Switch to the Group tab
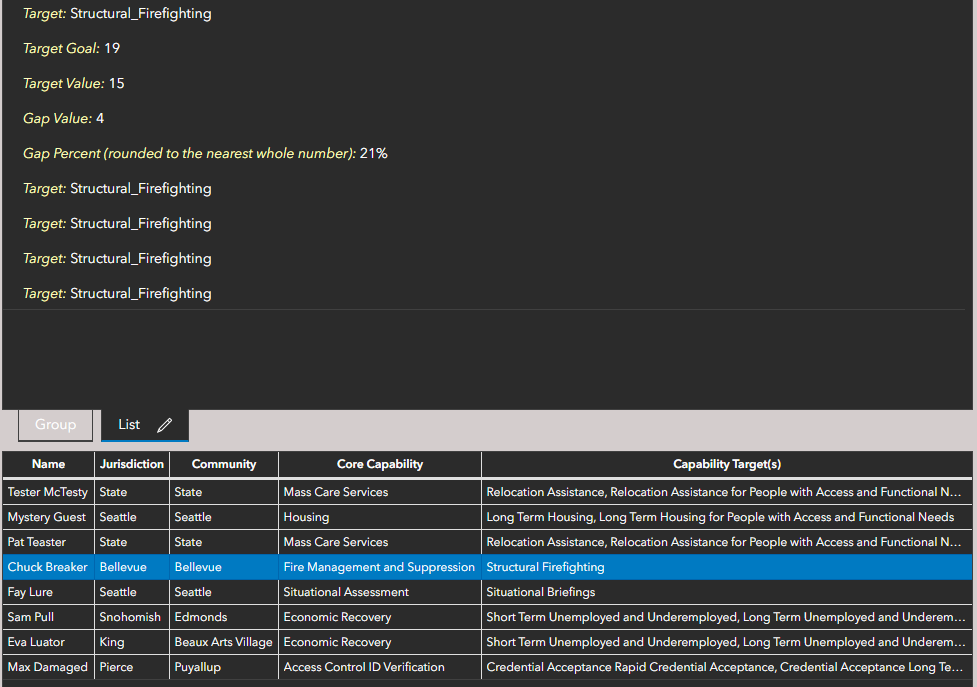This screenshot has height=687, width=977. point(55,424)
